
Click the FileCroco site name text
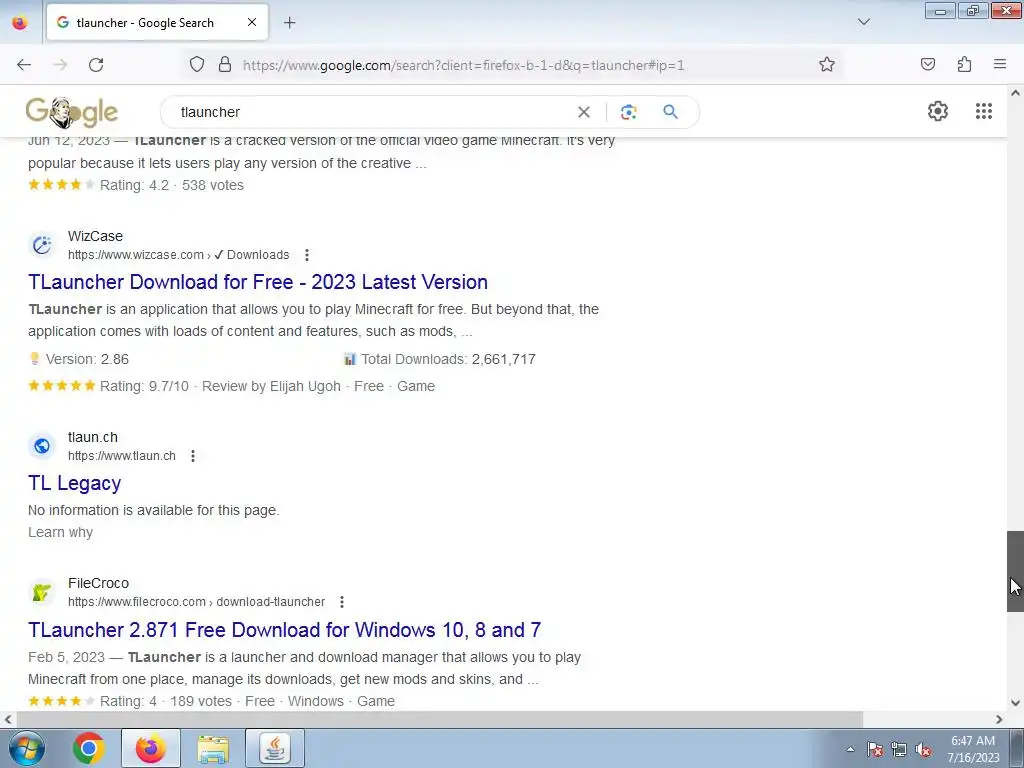pyautogui.click(x=99, y=583)
